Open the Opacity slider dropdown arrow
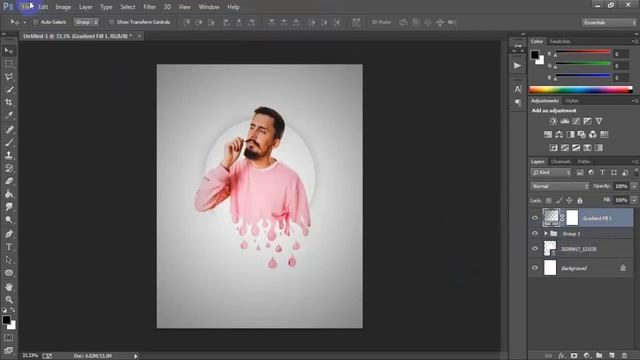The image size is (640, 360). coord(634,186)
